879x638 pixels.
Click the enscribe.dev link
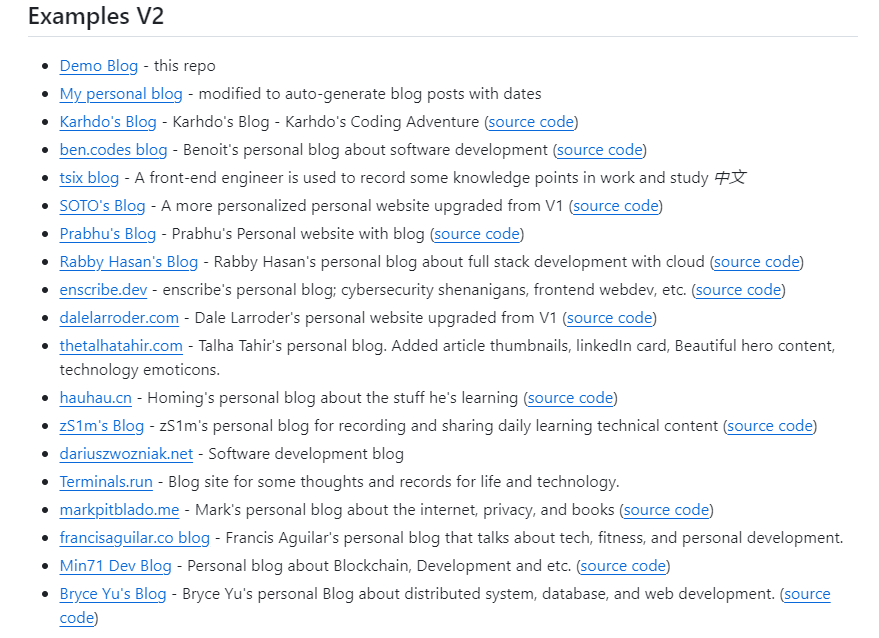[x=103, y=290]
